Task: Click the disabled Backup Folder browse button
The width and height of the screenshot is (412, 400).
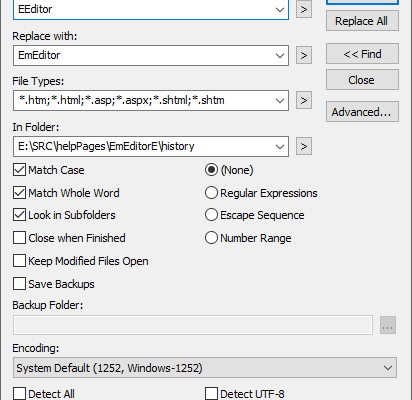Action: point(388,325)
